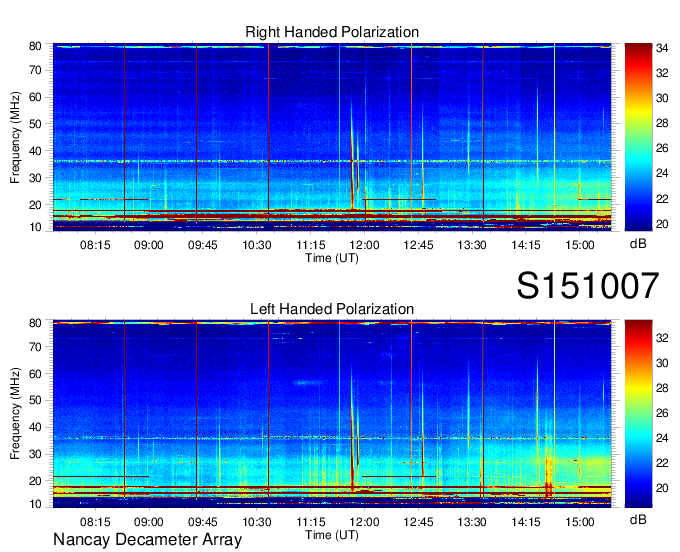Image resolution: width=680 pixels, height=552 pixels.
Task: Click the Left Handed Polarization dB color bar
Action: 638,414
